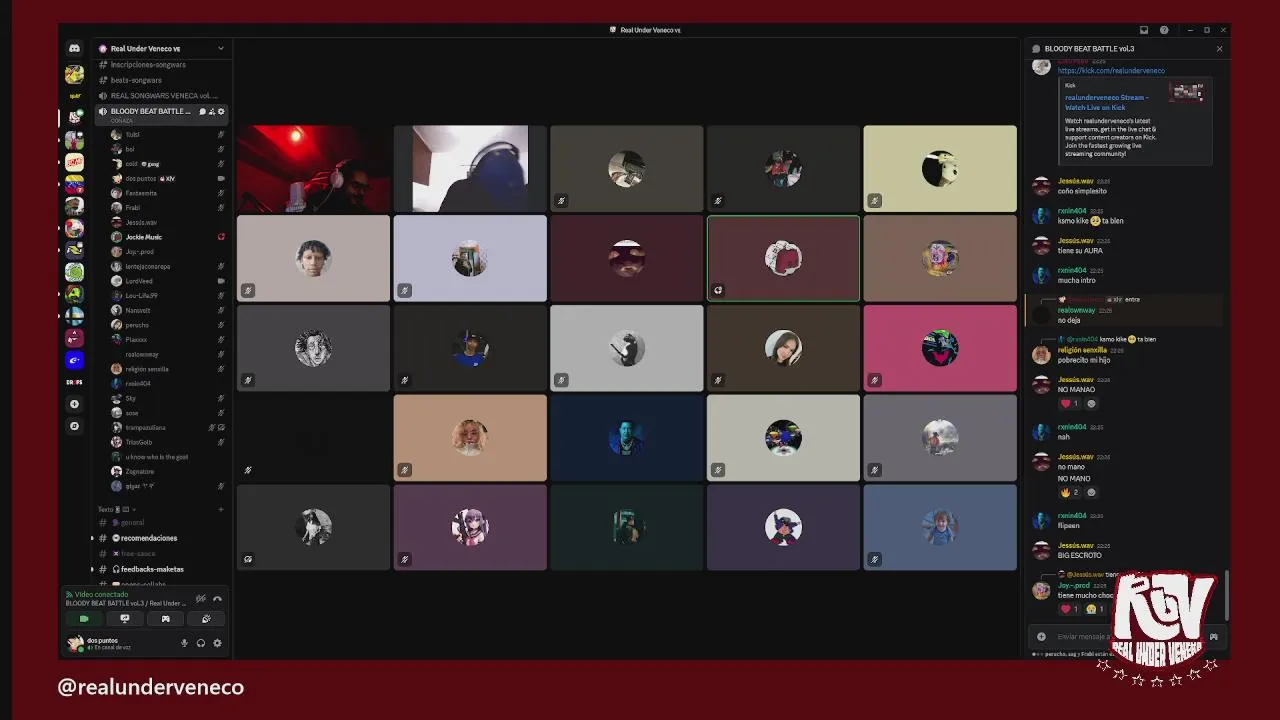Add reaction to NO MANAO message
This screenshot has height=720, width=1280.
(1091, 404)
